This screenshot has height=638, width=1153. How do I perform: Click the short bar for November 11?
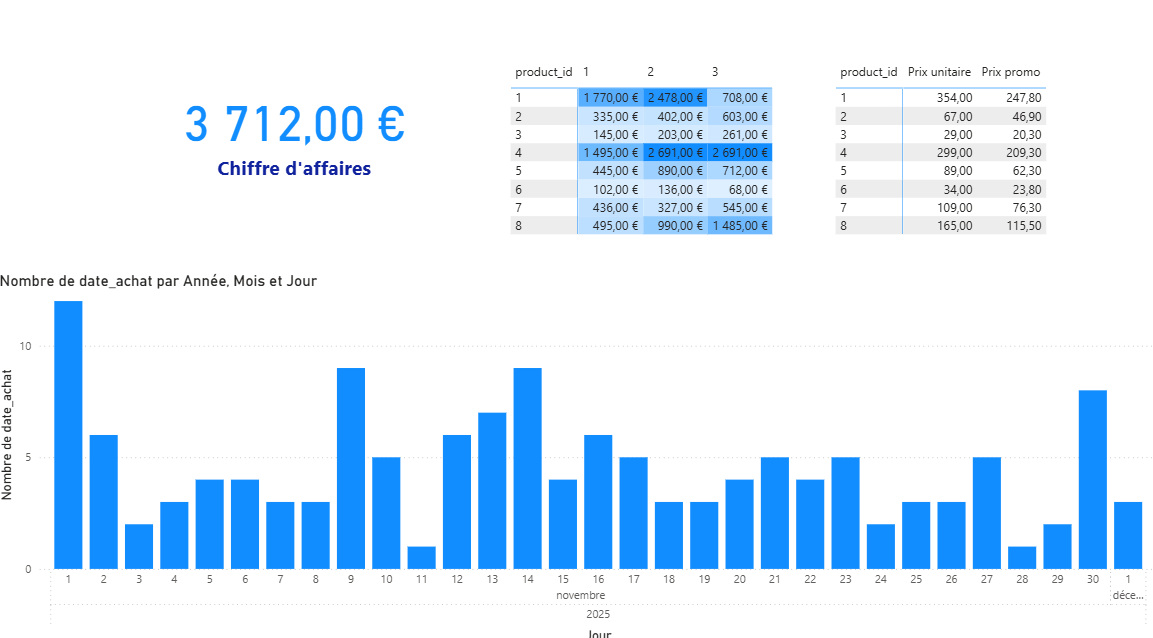click(x=421, y=558)
